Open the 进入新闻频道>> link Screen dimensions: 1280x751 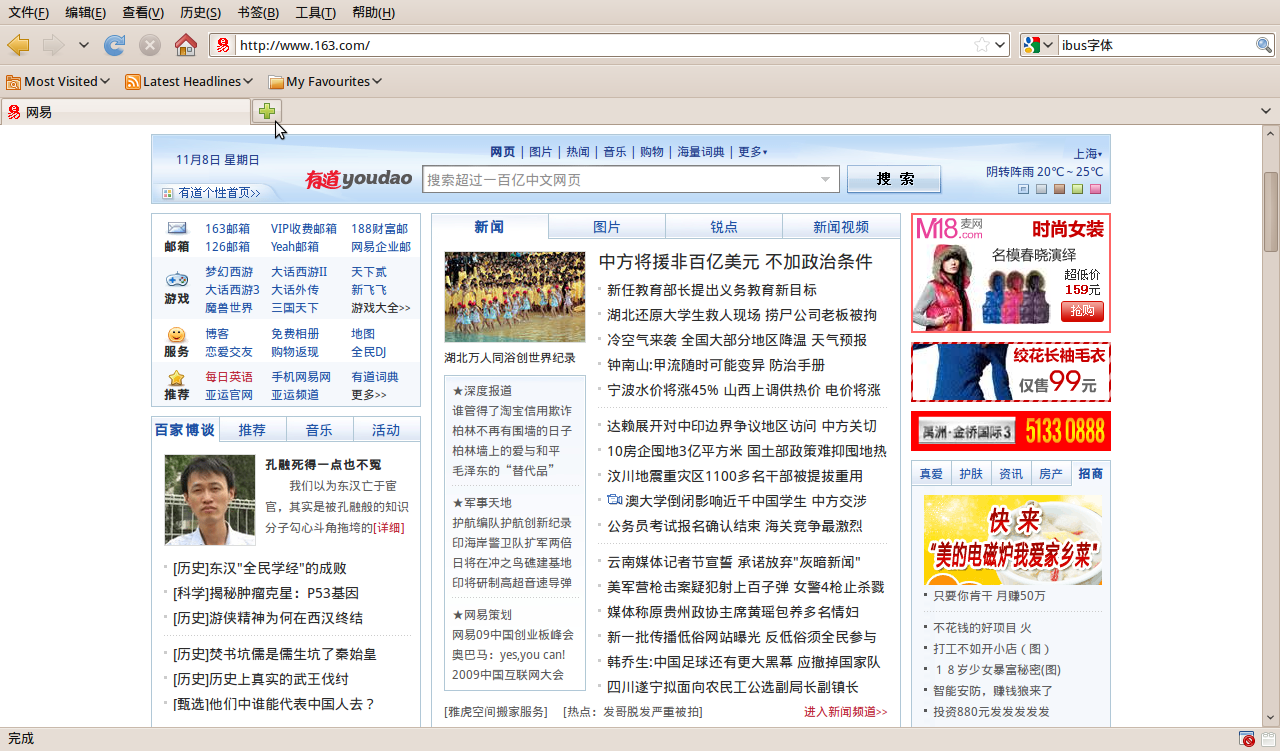846,712
